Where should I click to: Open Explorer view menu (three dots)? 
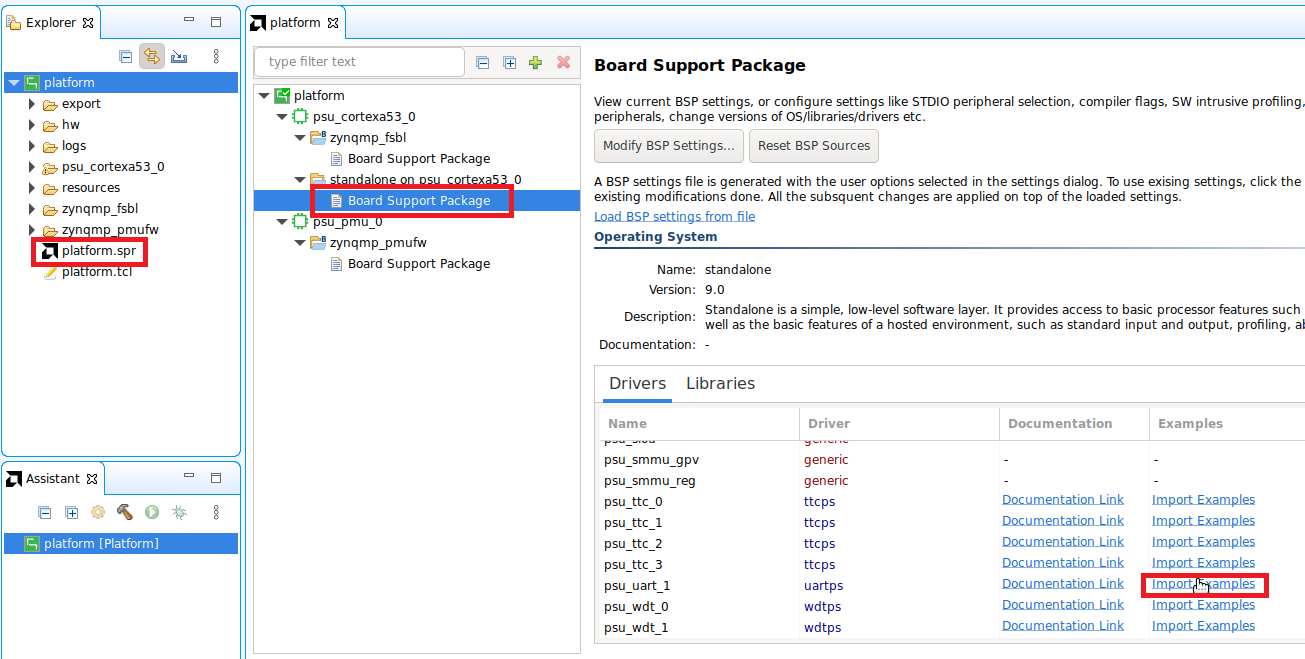click(x=216, y=57)
